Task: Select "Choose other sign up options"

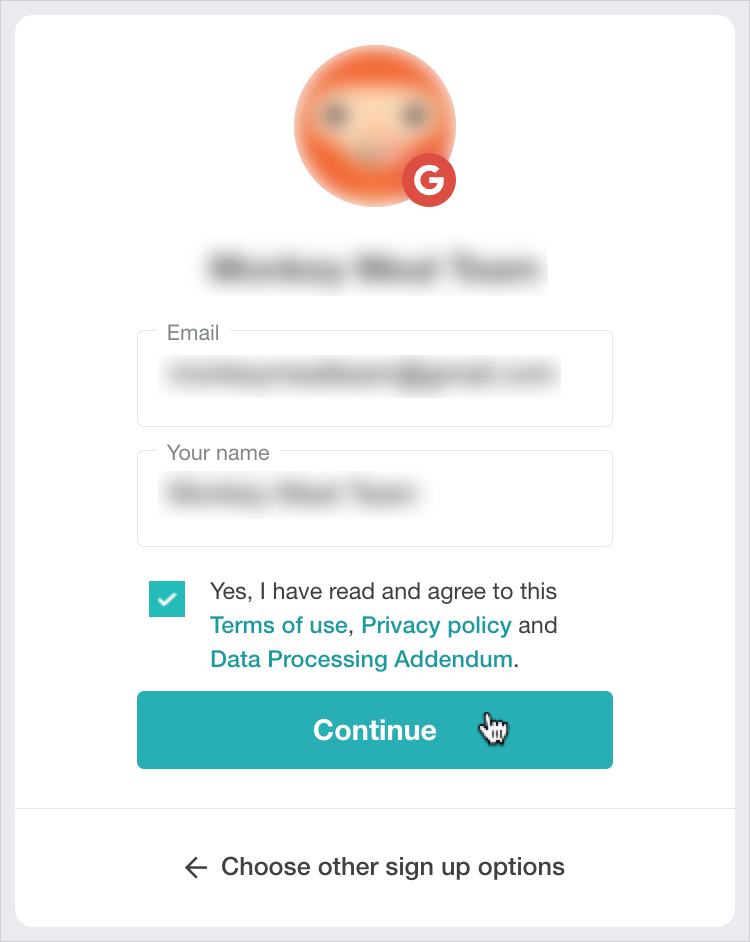Action: (392, 867)
